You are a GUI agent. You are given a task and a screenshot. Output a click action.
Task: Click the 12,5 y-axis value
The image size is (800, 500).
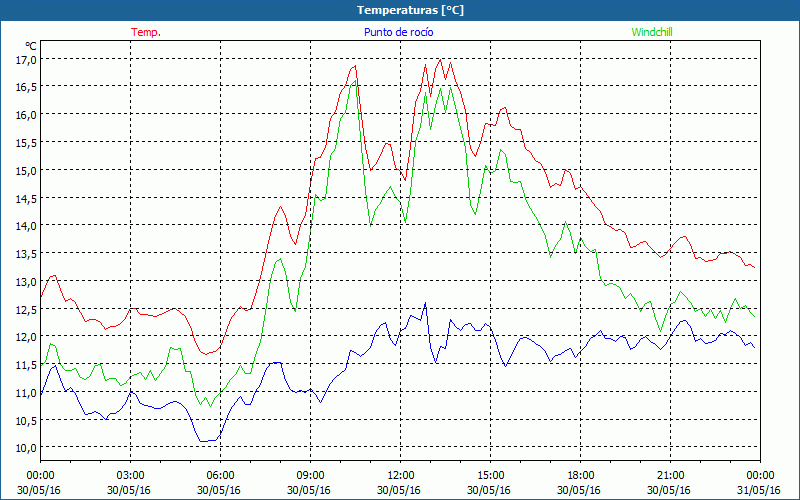26,309
